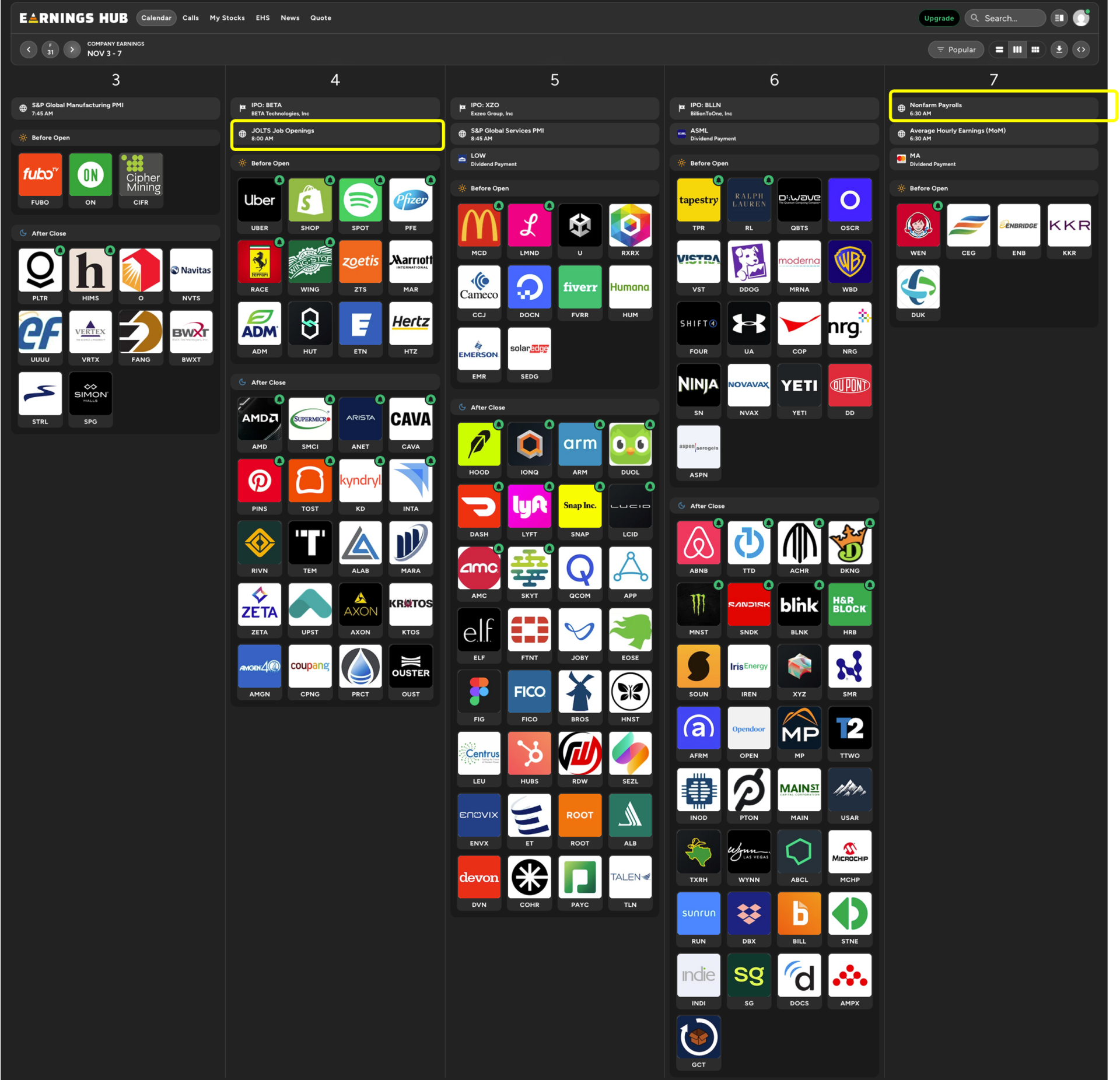
Task: Open the Popular filter dropdown
Action: [x=956, y=50]
